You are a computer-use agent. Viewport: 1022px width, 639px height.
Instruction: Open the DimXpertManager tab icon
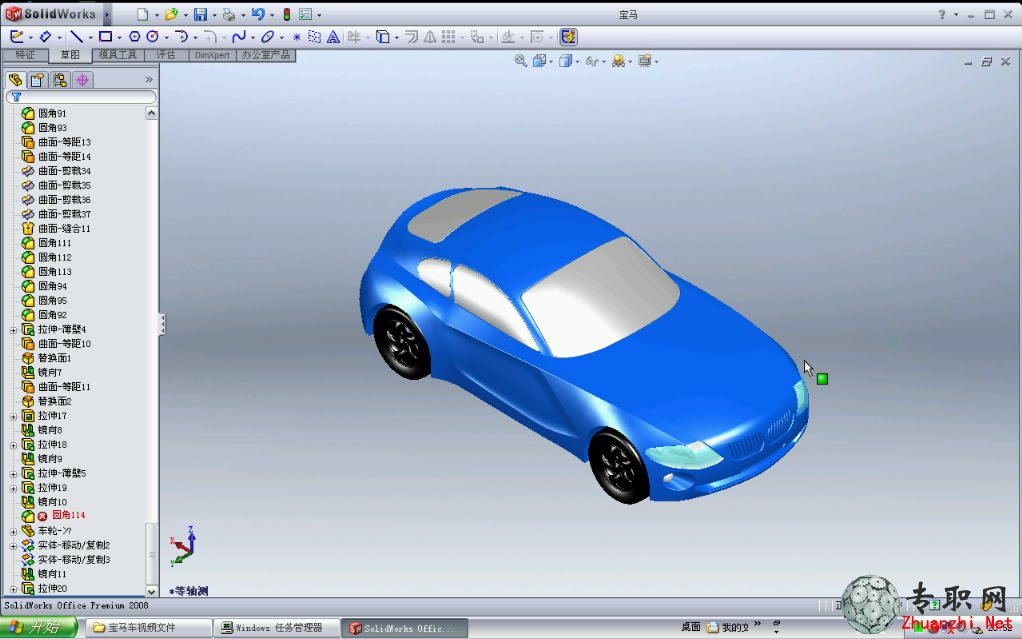(82, 80)
